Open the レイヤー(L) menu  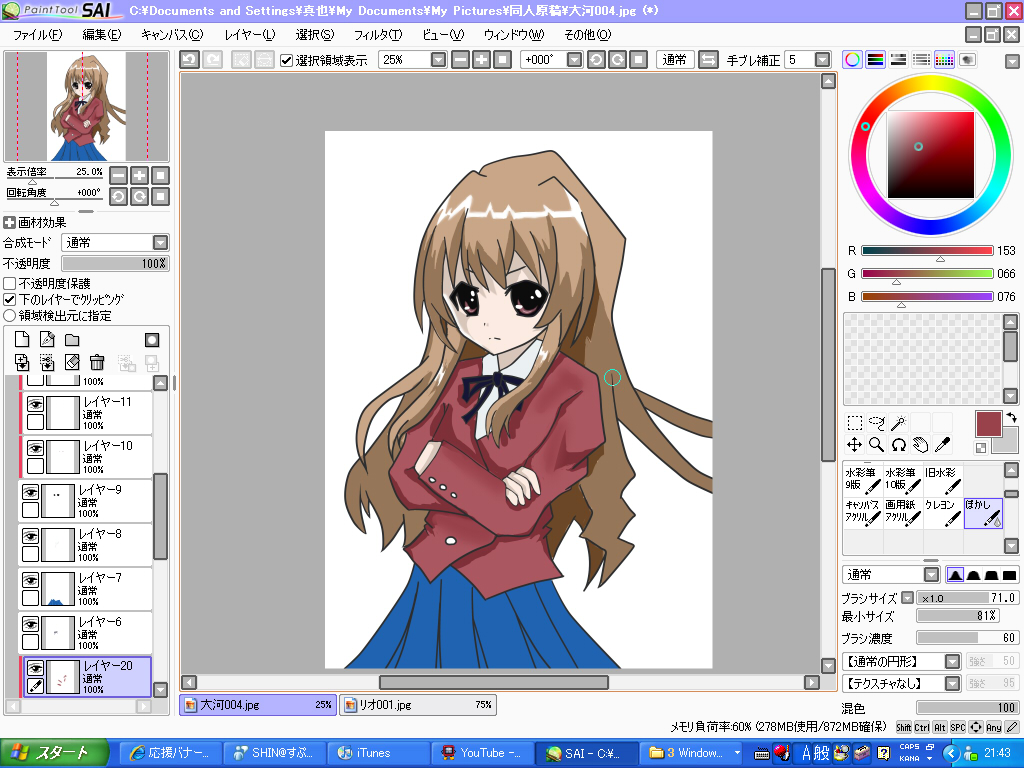(249, 35)
